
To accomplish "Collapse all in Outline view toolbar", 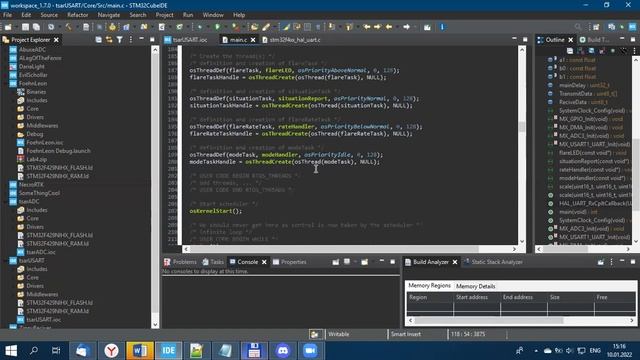I will point(570,51).
